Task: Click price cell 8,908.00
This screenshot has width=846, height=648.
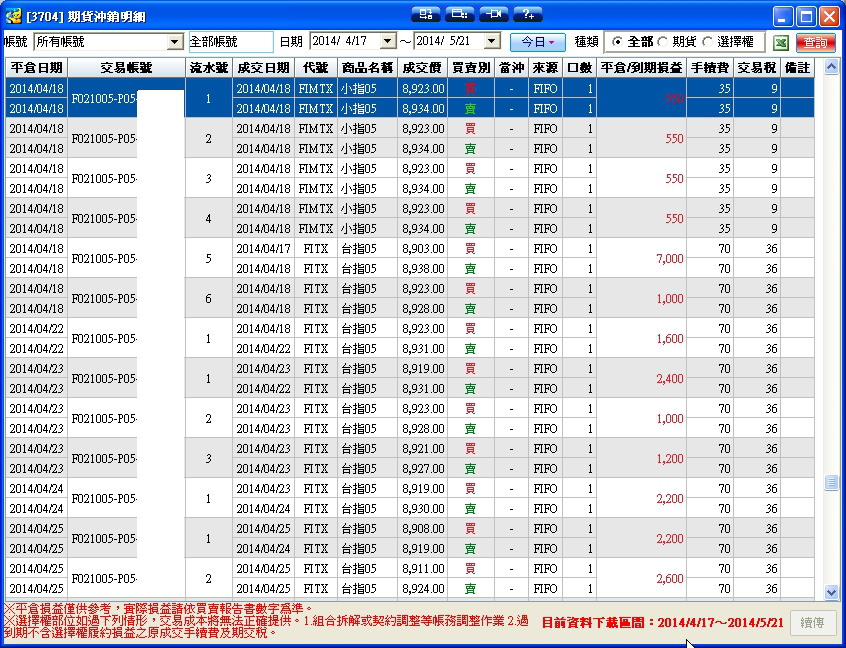Action: (x=422, y=529)
